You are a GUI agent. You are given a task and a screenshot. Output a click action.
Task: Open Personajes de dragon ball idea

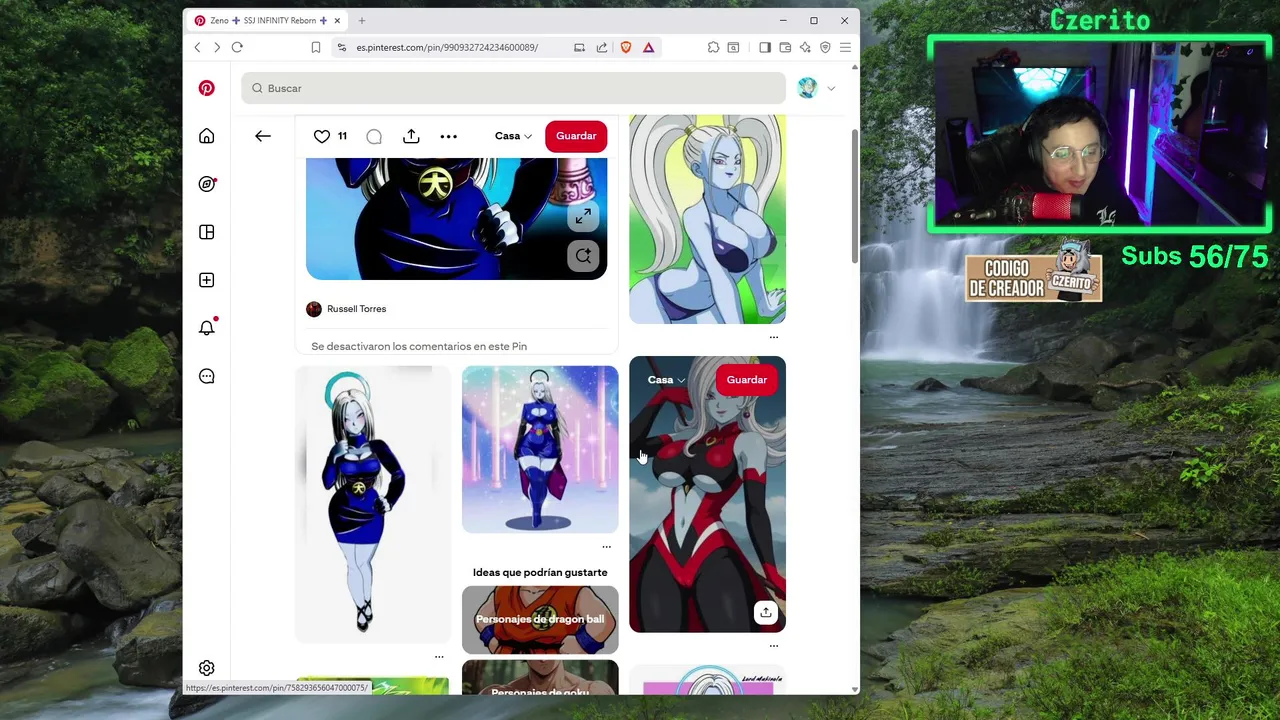540,619
